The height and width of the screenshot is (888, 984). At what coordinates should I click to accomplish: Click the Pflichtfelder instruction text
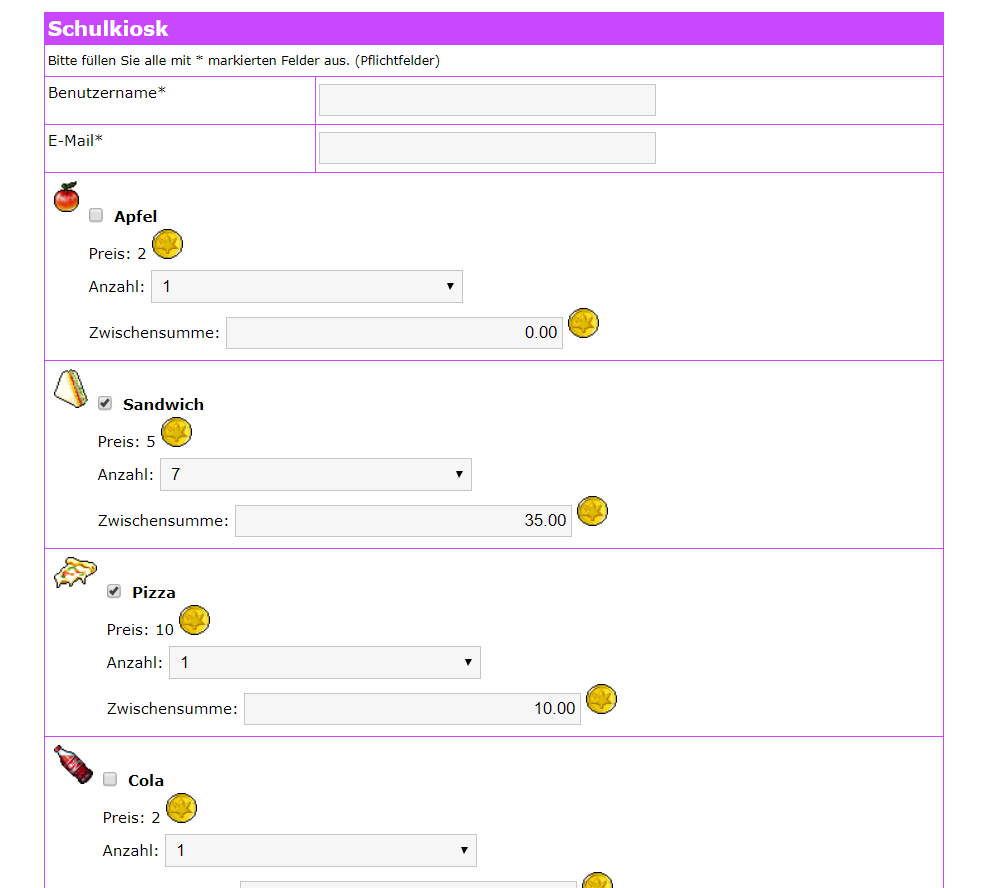(244, 61)
